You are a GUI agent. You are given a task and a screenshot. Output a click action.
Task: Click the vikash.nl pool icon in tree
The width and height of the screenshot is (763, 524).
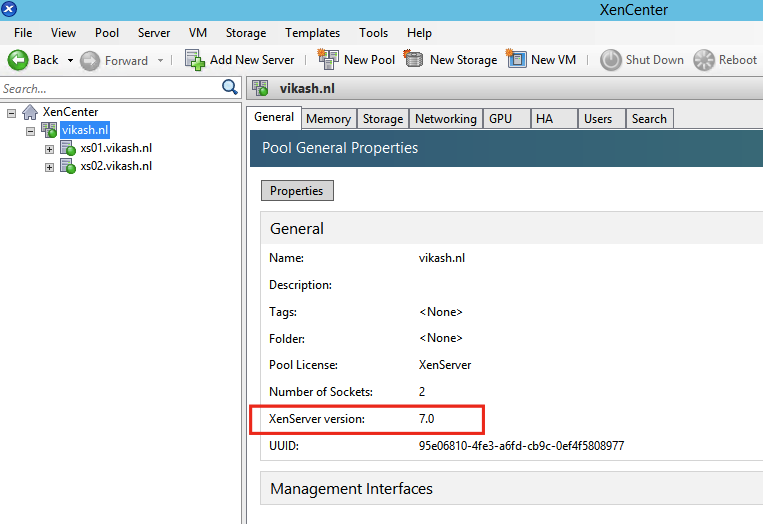(x=49, y=130)
